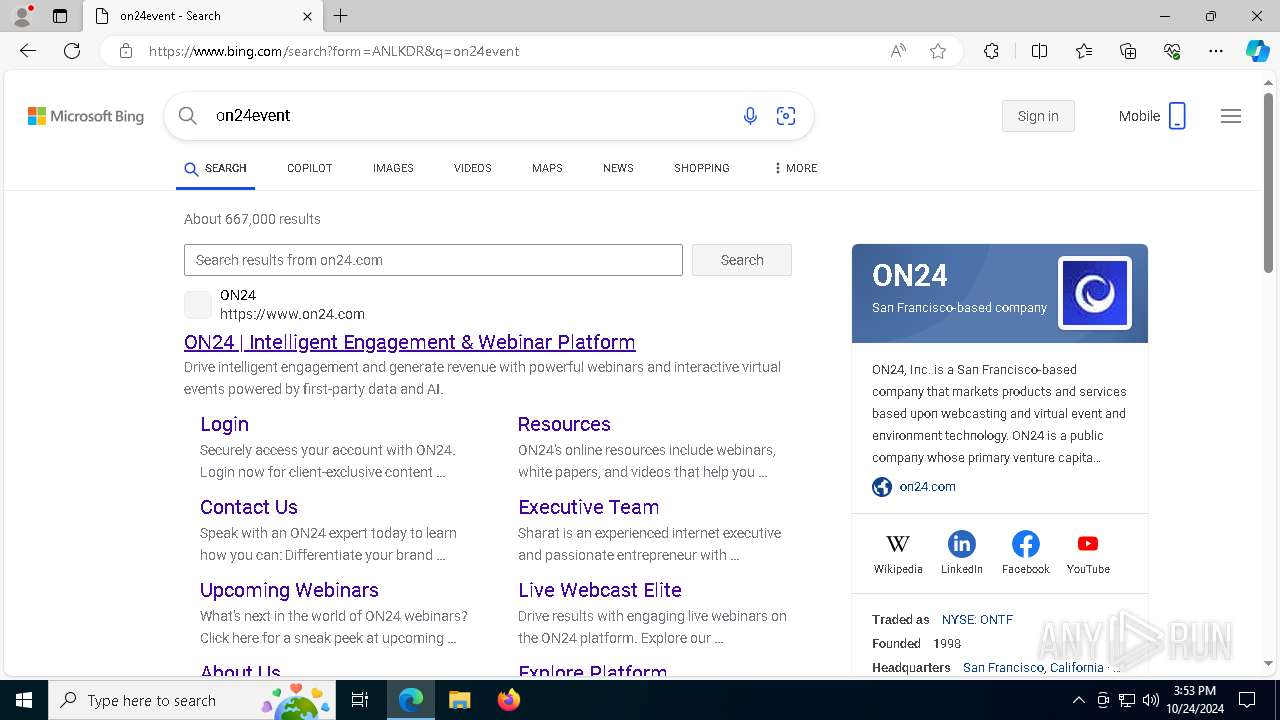Switch to the MAPS tab
The height and width of the screenshot is (720, 1280).
pos(547,168)
